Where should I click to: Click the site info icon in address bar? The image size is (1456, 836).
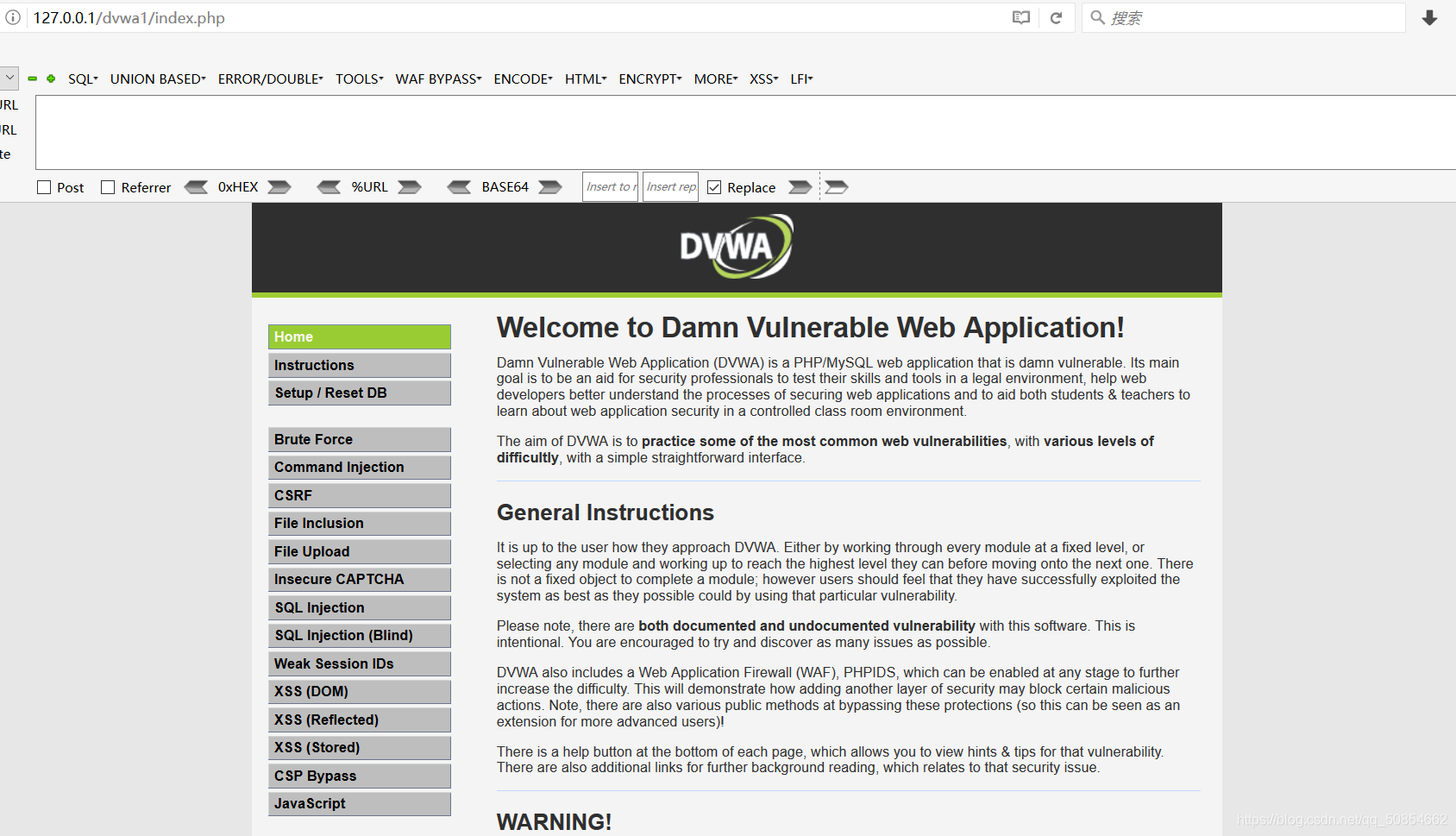13,17
